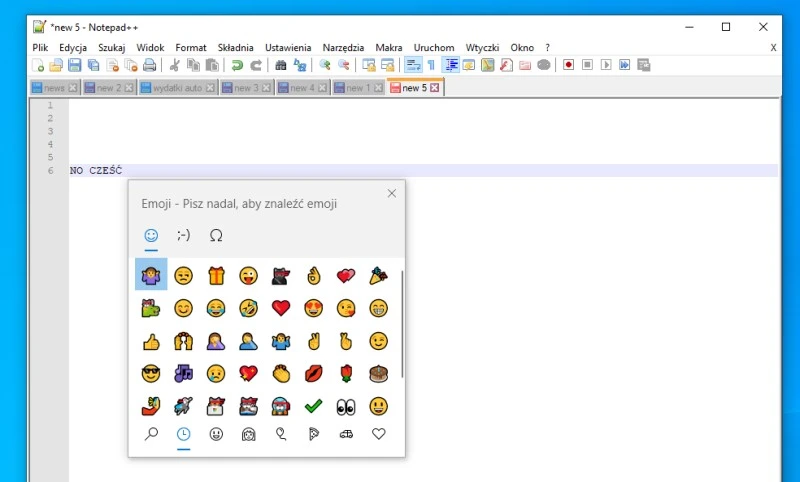Start macro recording with red dot button
The height and width of the screenshot is (482, 800).
pyautogui.click(x=568, y=65)
